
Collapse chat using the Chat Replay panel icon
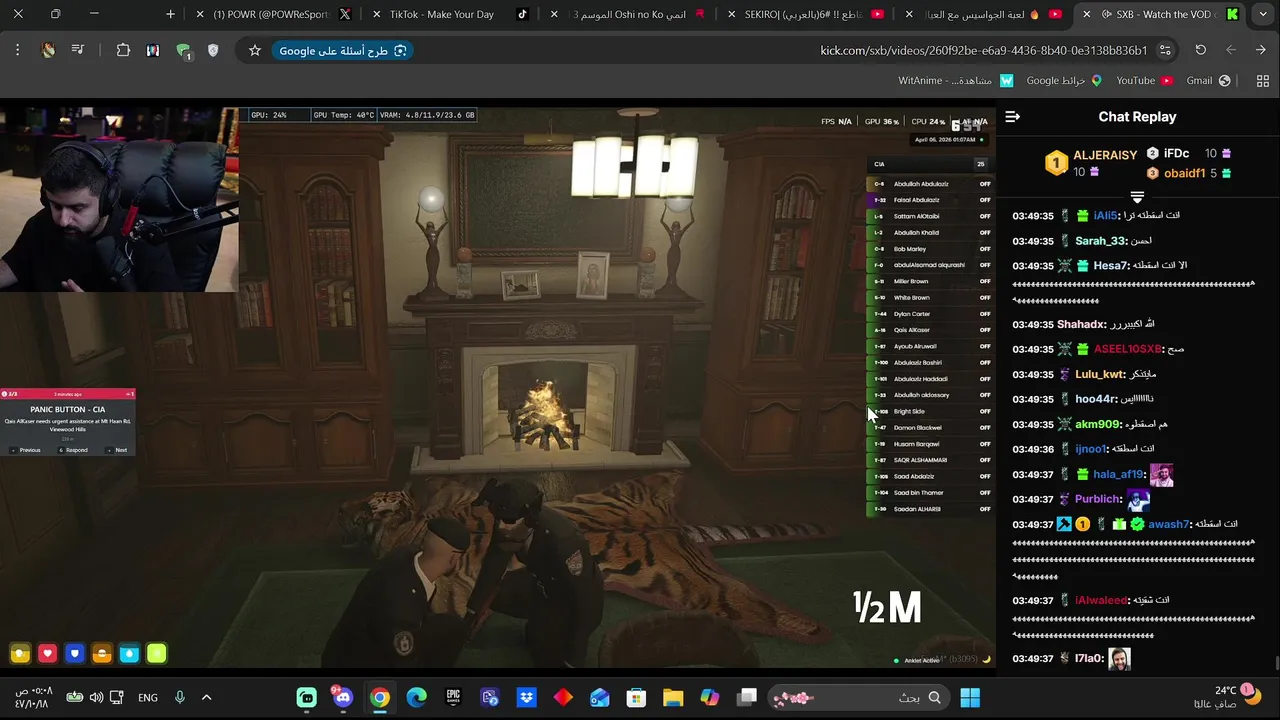(x=1012, y=117)
